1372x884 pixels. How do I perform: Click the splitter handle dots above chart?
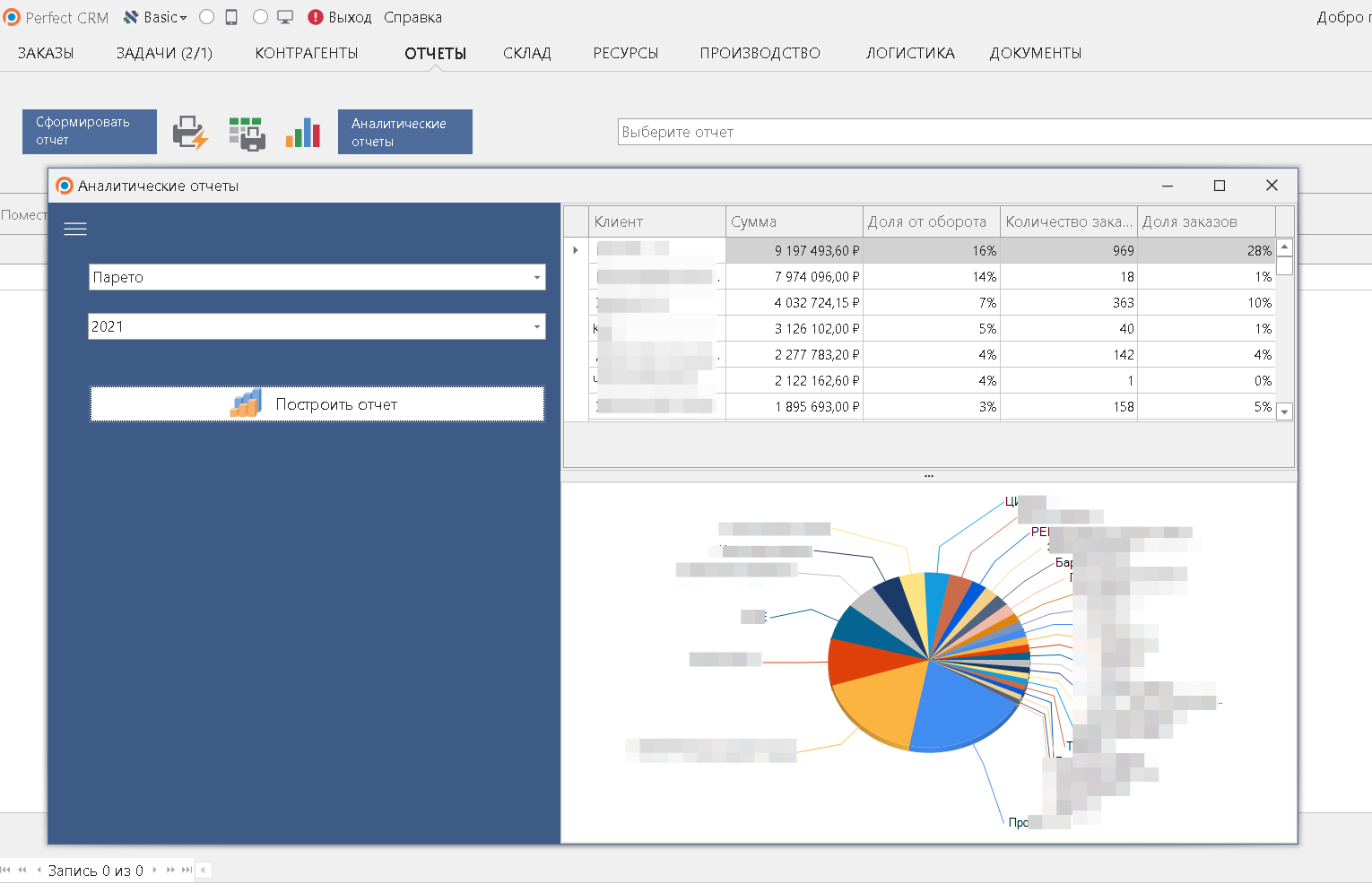coord(929,476)
